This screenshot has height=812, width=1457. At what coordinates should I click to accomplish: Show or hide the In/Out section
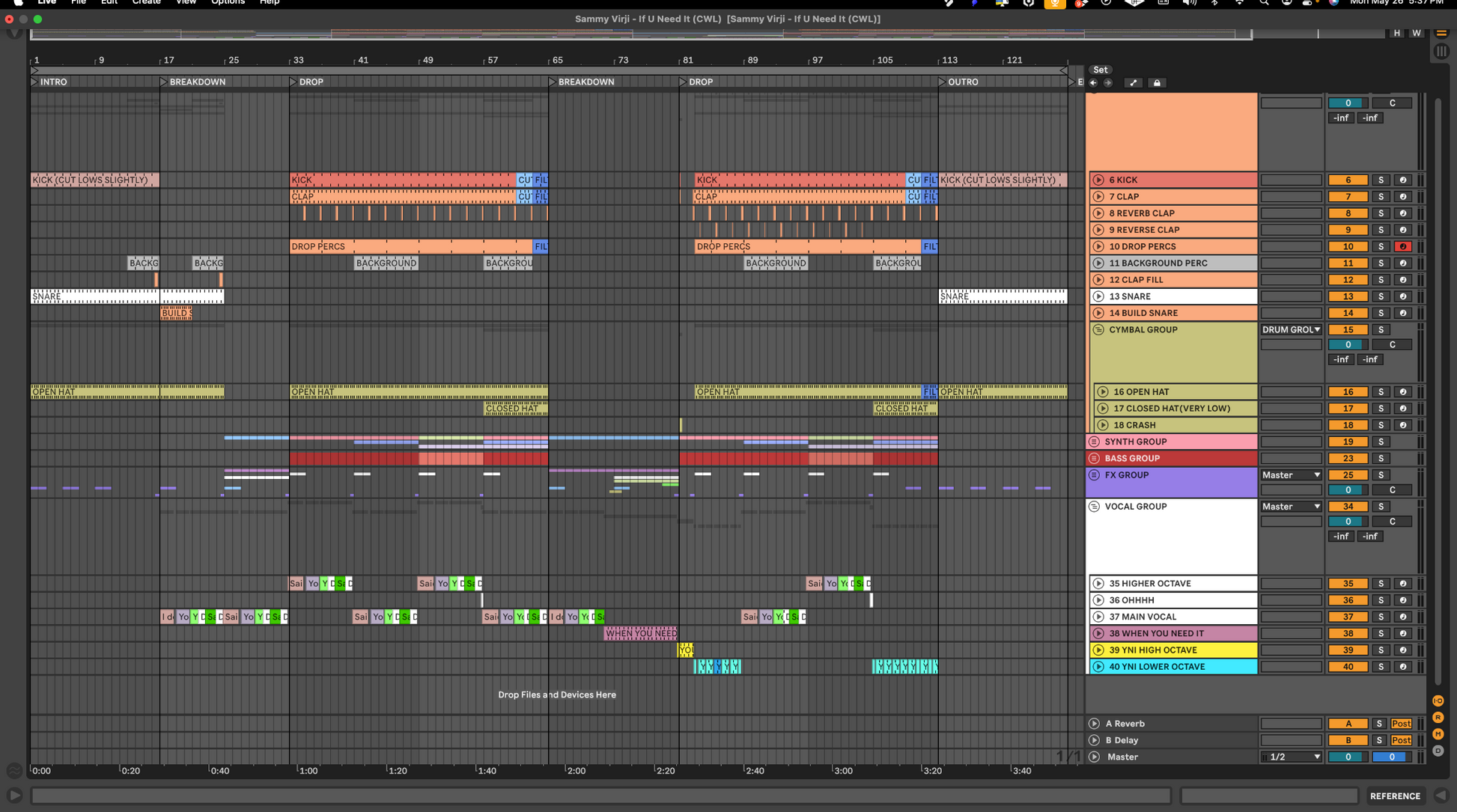pos(1438,701)
